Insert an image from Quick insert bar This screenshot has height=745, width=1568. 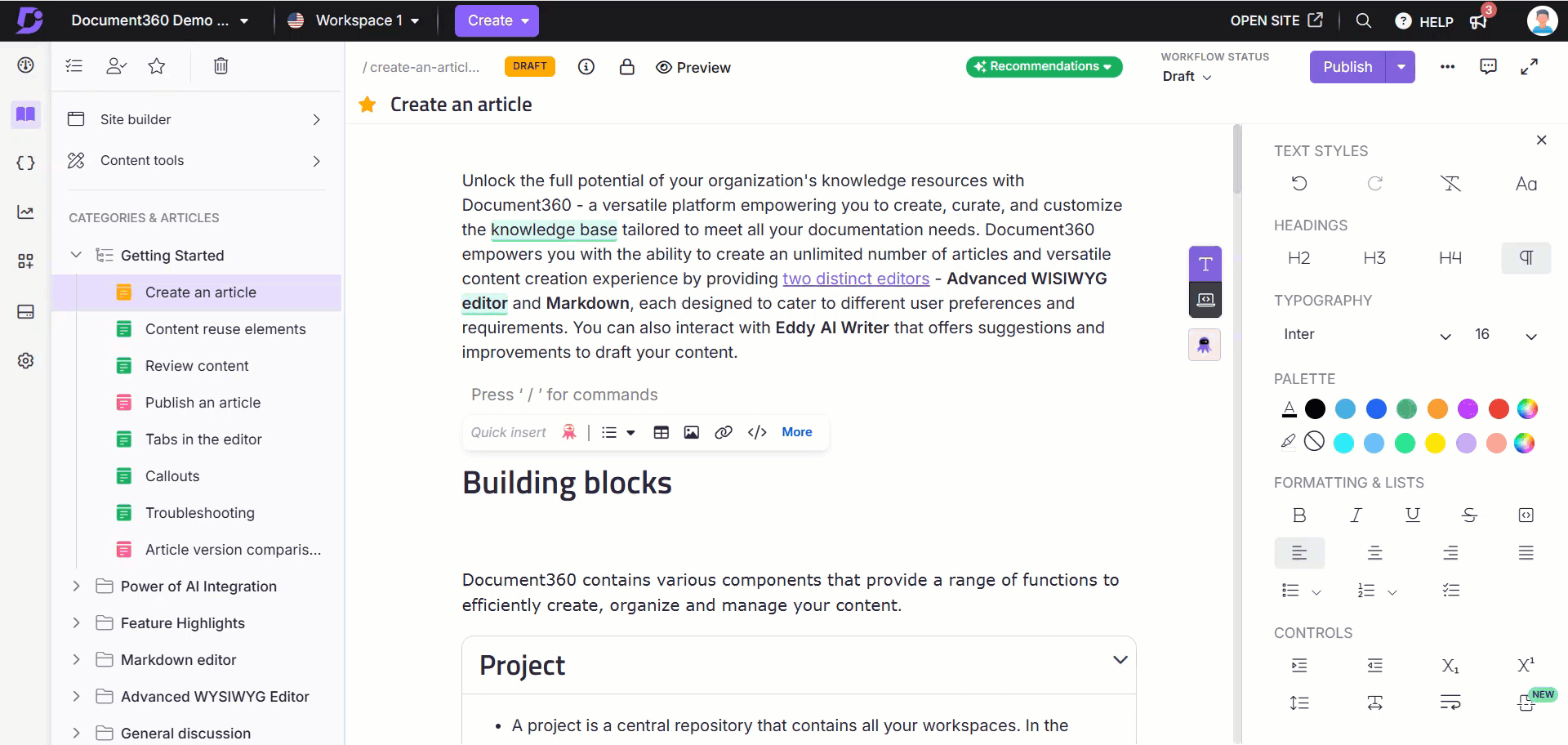tap(691, 432)
